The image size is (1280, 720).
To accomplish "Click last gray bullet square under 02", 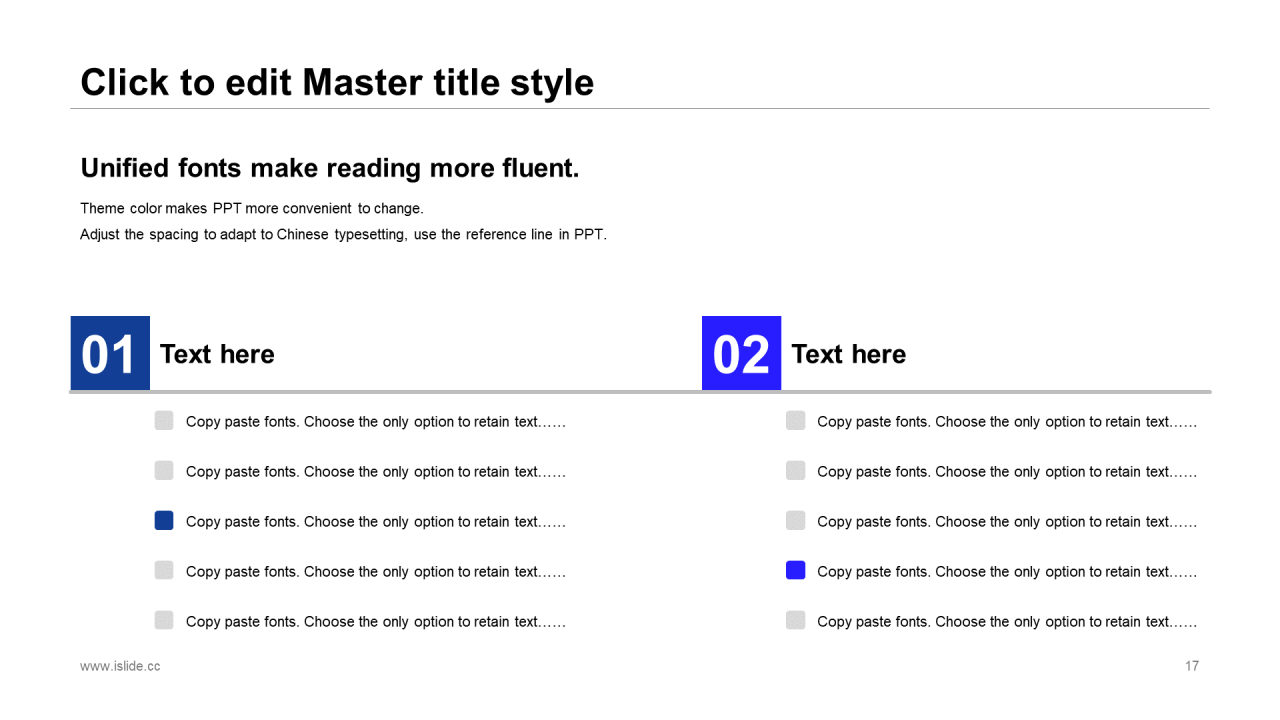I will (795, 620).
